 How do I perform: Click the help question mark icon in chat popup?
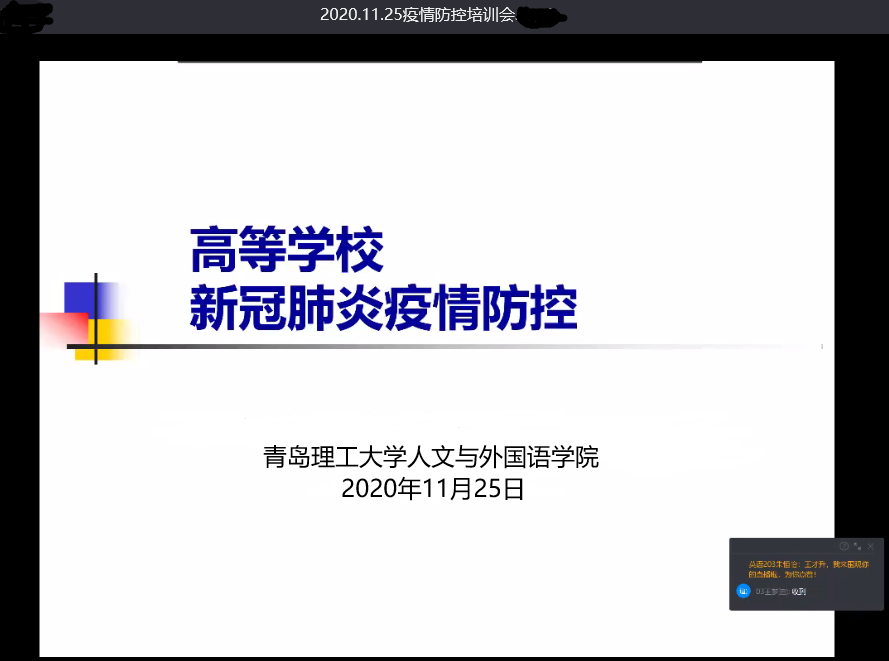coord(844,546)
